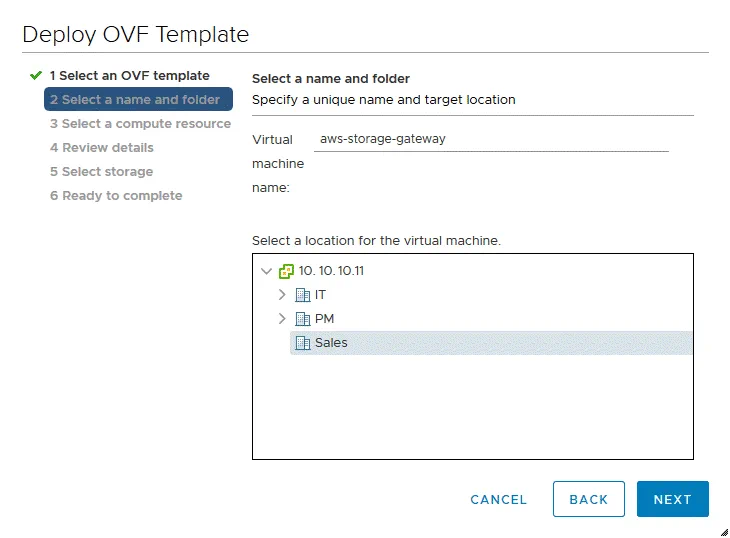Open step 2 Select a name and folder

click(x=138, y=100)
